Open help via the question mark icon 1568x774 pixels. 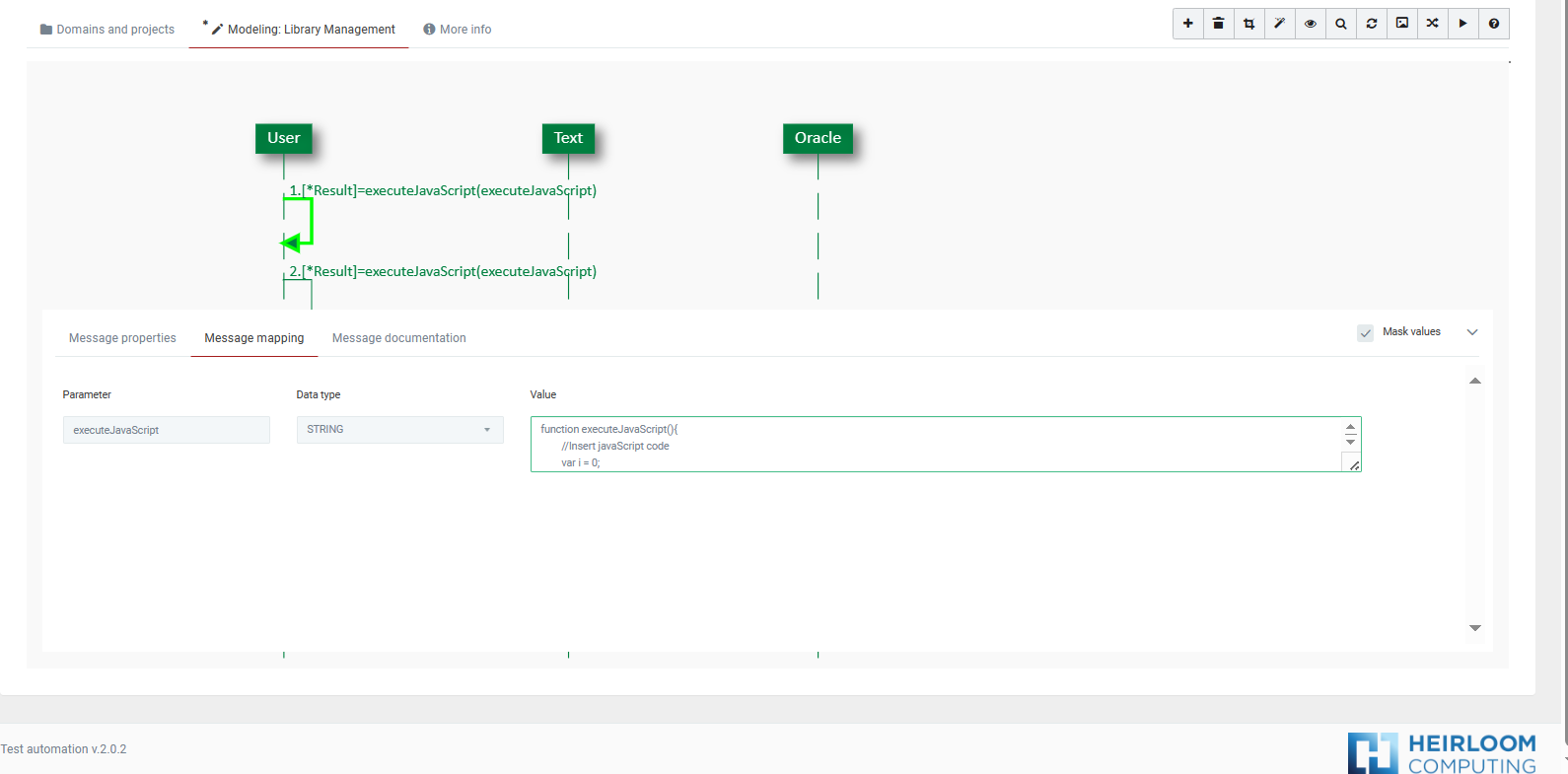1494,24
